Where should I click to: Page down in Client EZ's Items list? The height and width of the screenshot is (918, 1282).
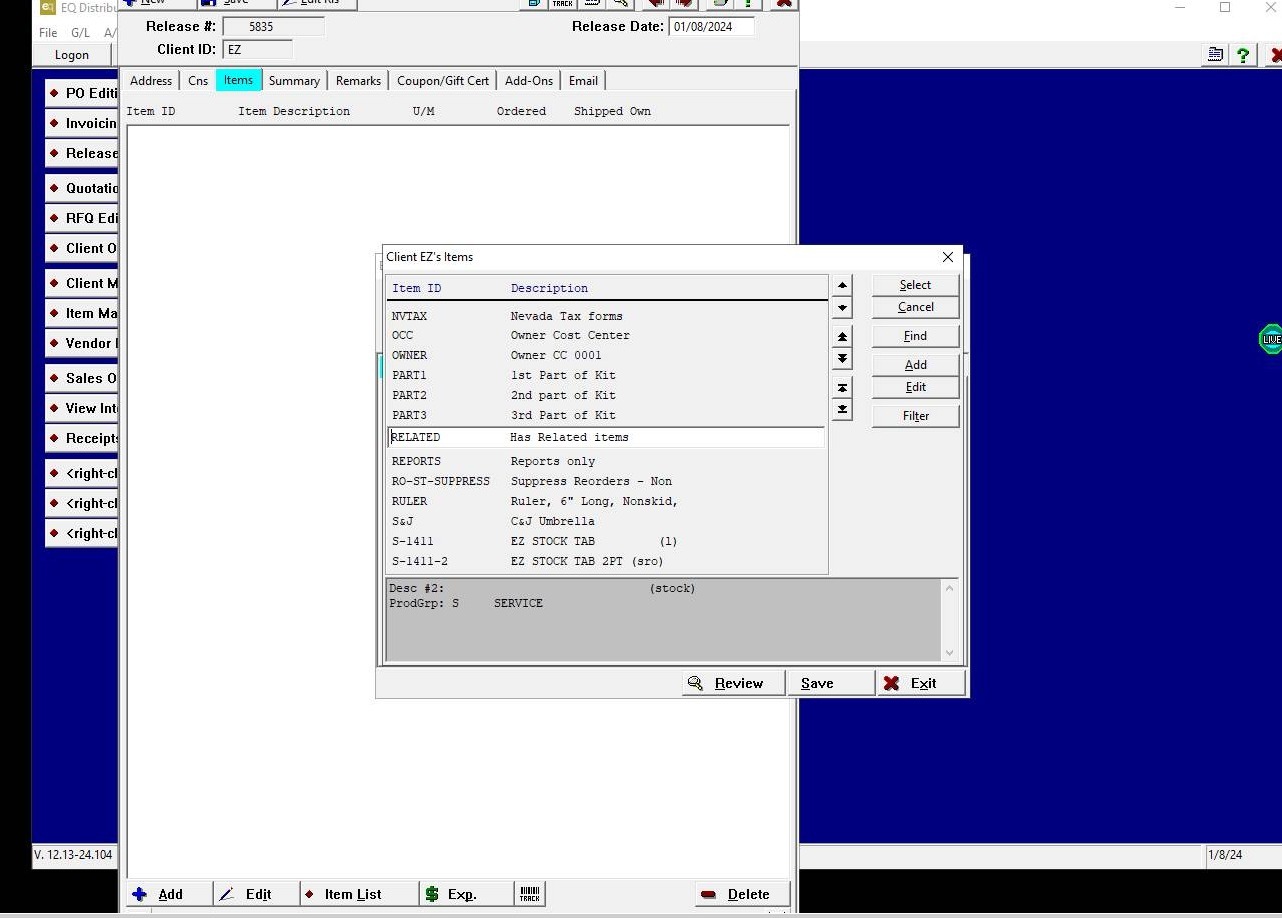tap(842, 358)
